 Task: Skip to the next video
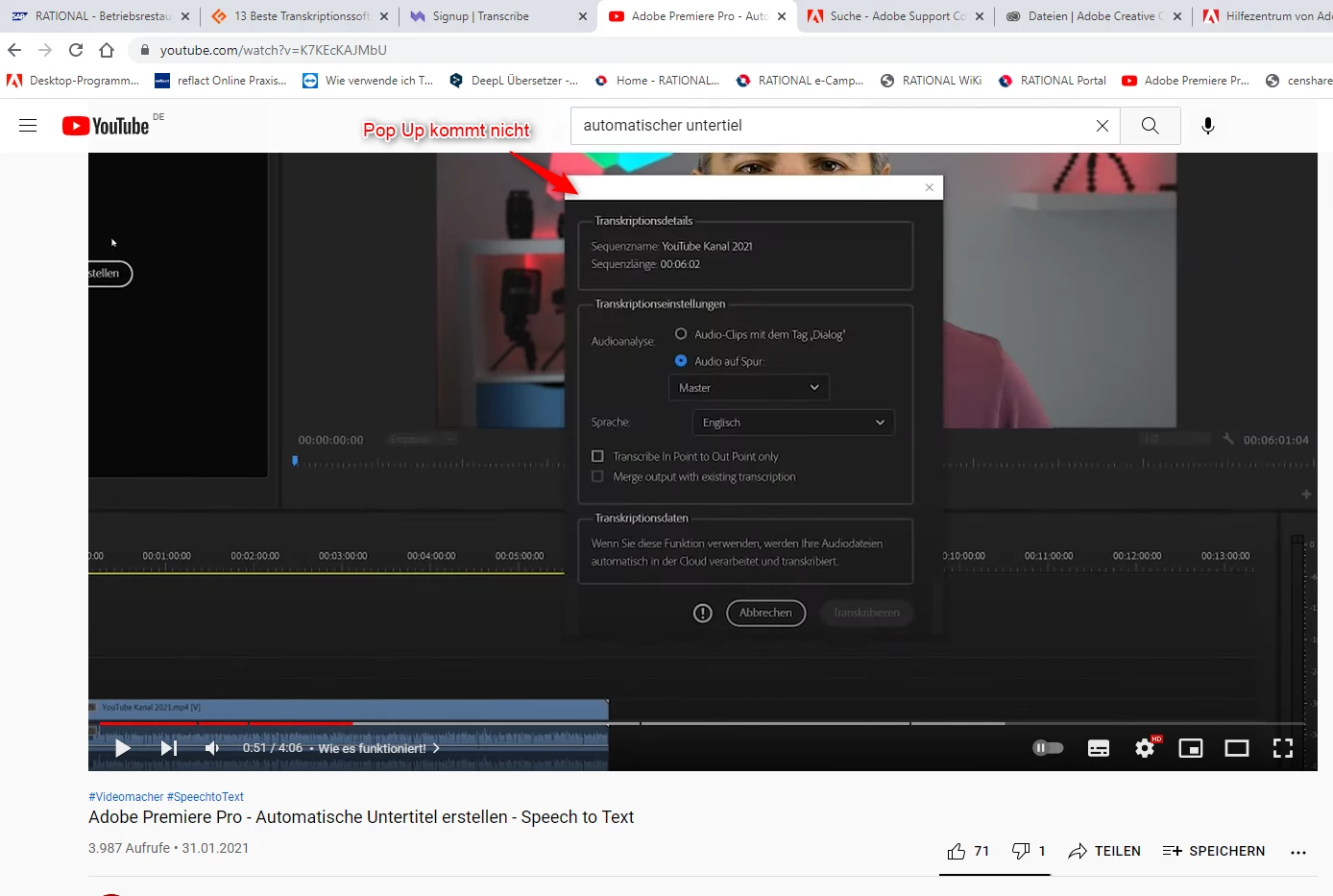[x=169, y=748]
